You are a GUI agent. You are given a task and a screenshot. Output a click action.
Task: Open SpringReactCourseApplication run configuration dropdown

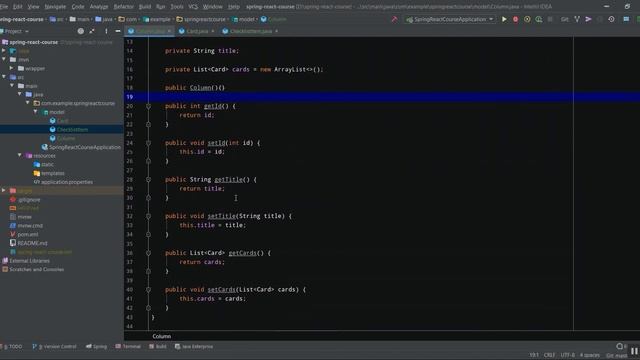(x=449, y=19)
